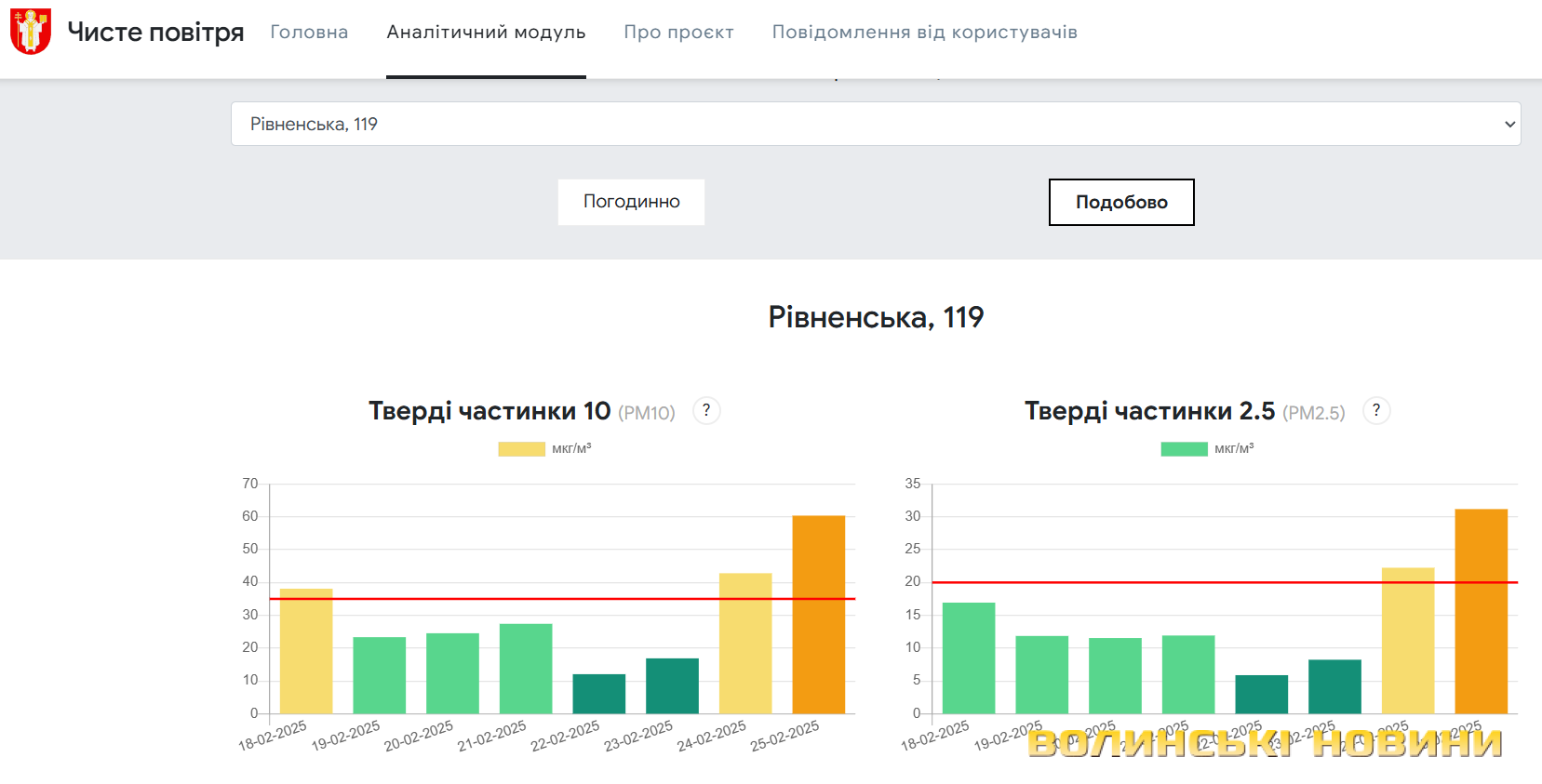The height and width of the screenshot is (784, 1542).
Task: Toggle the green PM2.5 legend swatch
Action: coord(1184,449)
